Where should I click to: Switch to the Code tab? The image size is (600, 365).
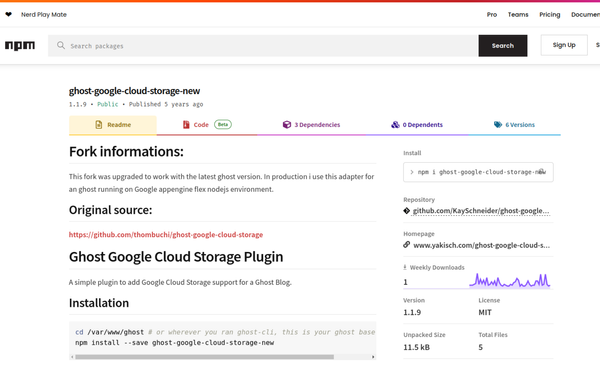click(207, 125)
